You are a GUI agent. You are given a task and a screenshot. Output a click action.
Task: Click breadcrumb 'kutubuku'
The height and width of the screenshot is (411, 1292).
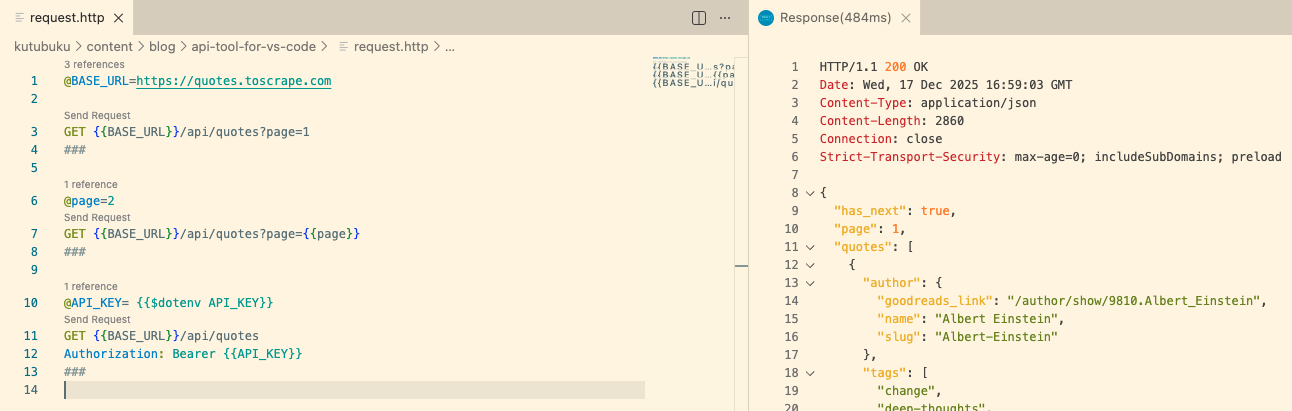(x=43, y=46)
